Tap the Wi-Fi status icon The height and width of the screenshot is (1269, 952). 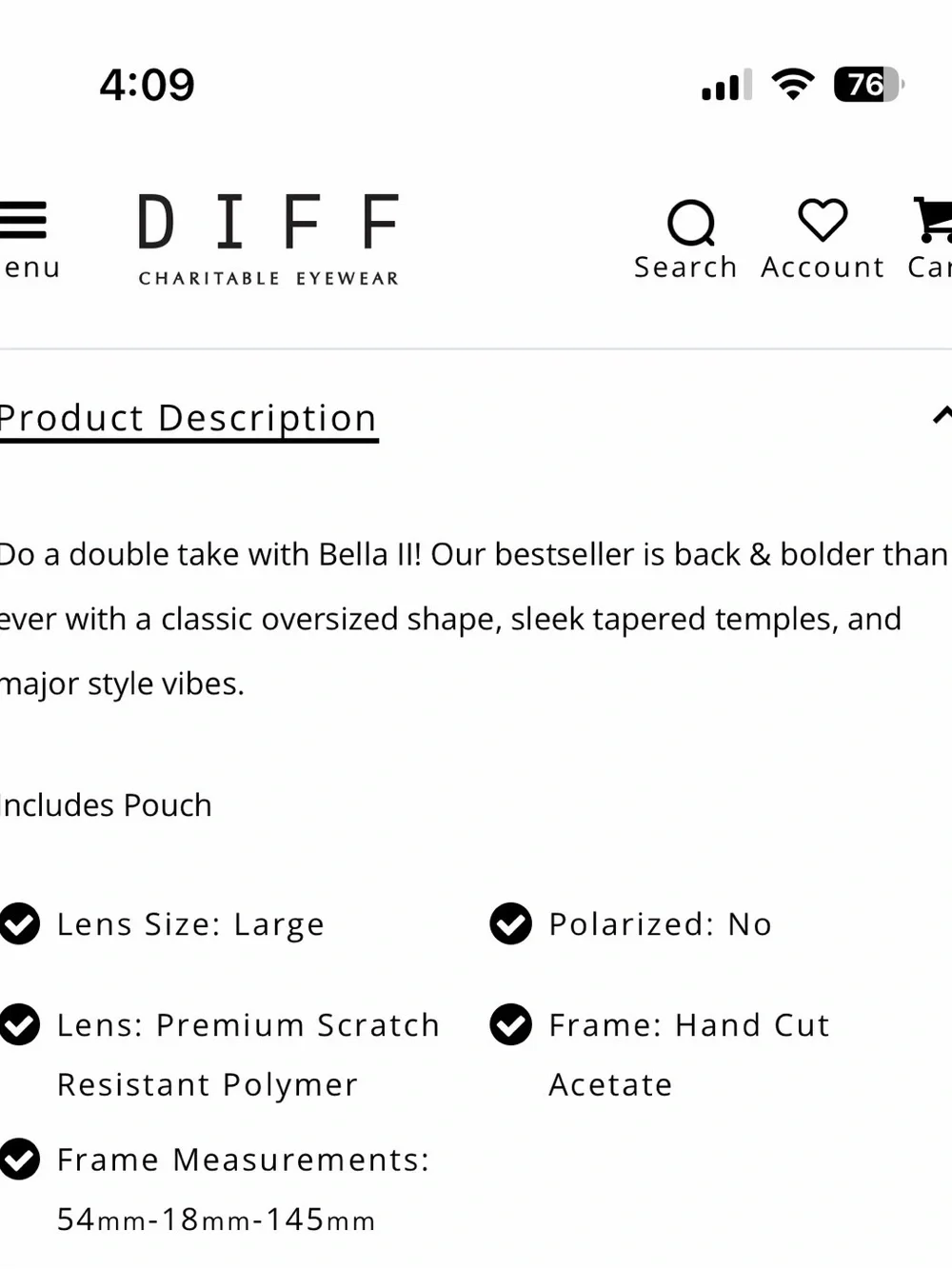point(793,84)
